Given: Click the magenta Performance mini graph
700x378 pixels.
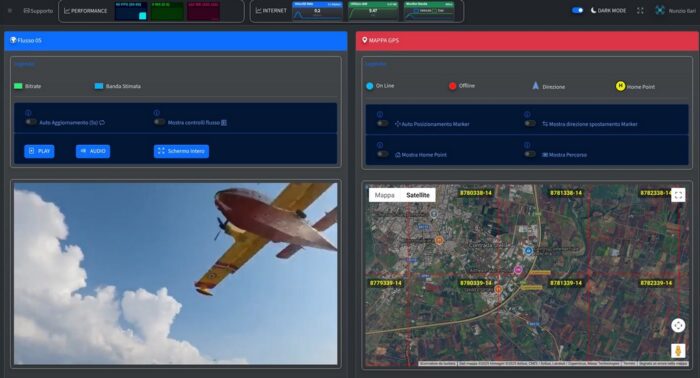Looking at the screenshot, I should [x=203, y=11].
